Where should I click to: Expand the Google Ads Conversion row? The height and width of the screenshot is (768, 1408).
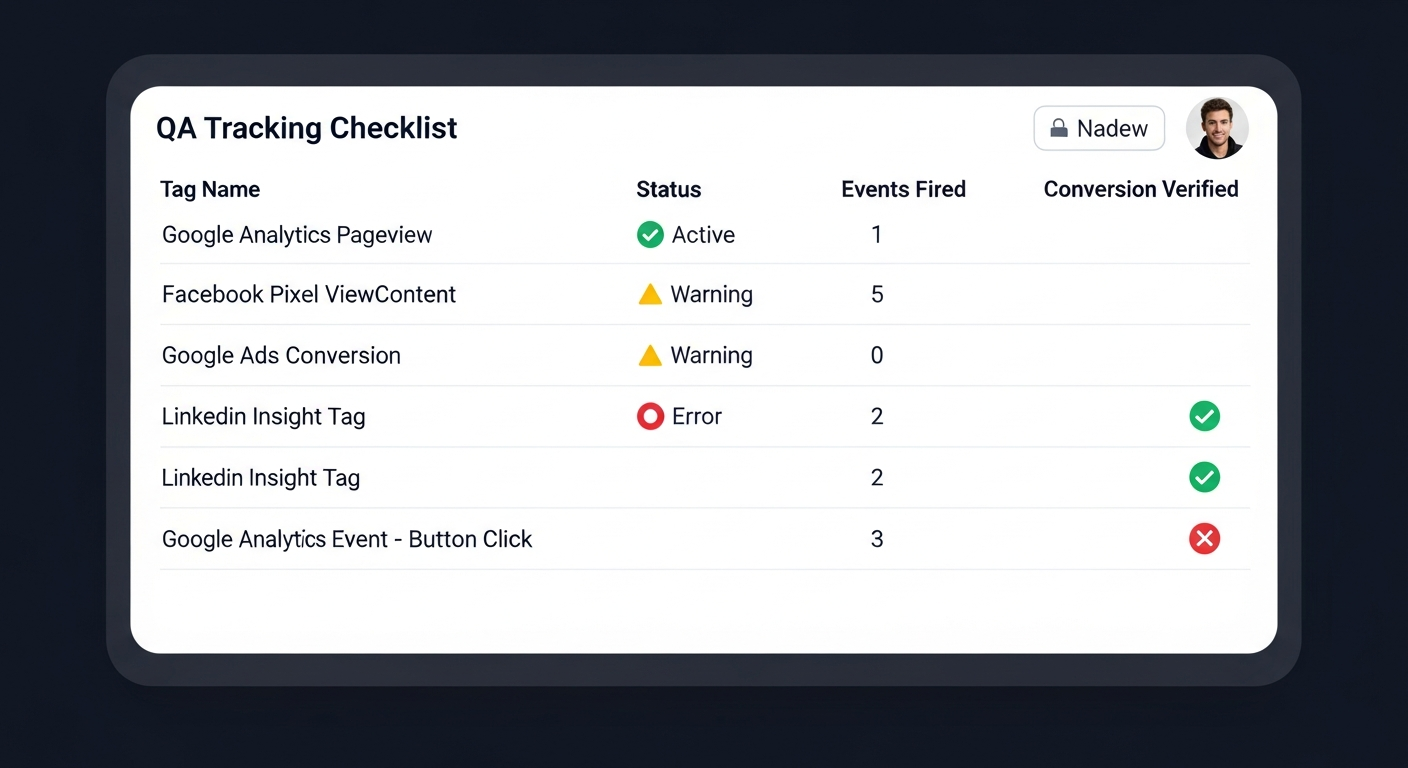coord(281,355)
